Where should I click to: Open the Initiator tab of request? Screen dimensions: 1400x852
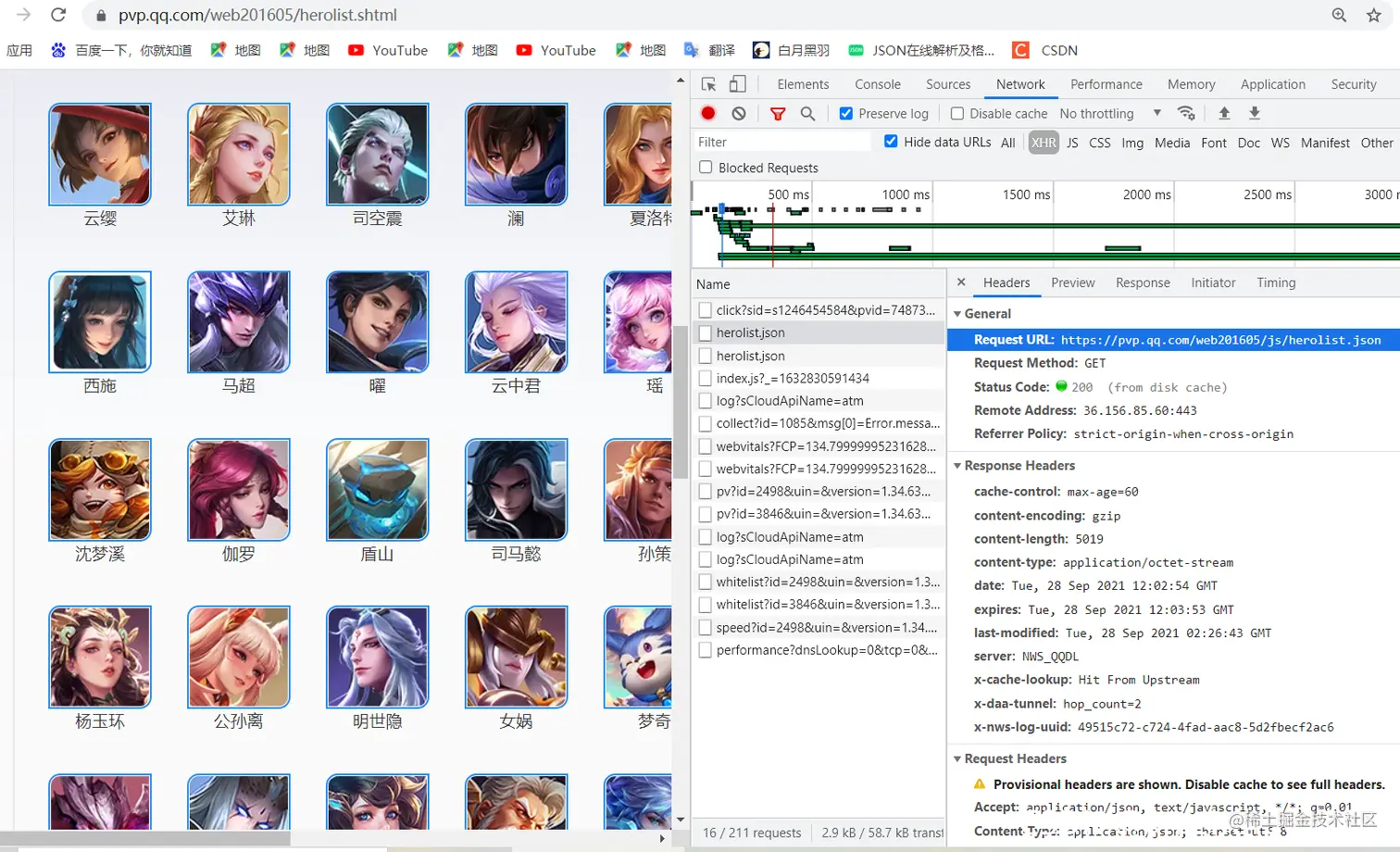[x=1213, y=282]
